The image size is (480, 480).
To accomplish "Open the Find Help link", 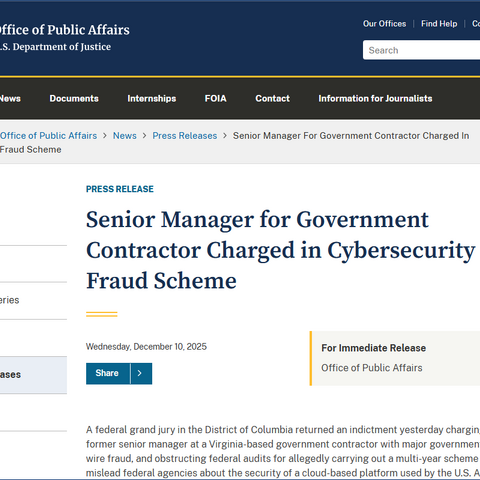I will click(x=439, y=24).
